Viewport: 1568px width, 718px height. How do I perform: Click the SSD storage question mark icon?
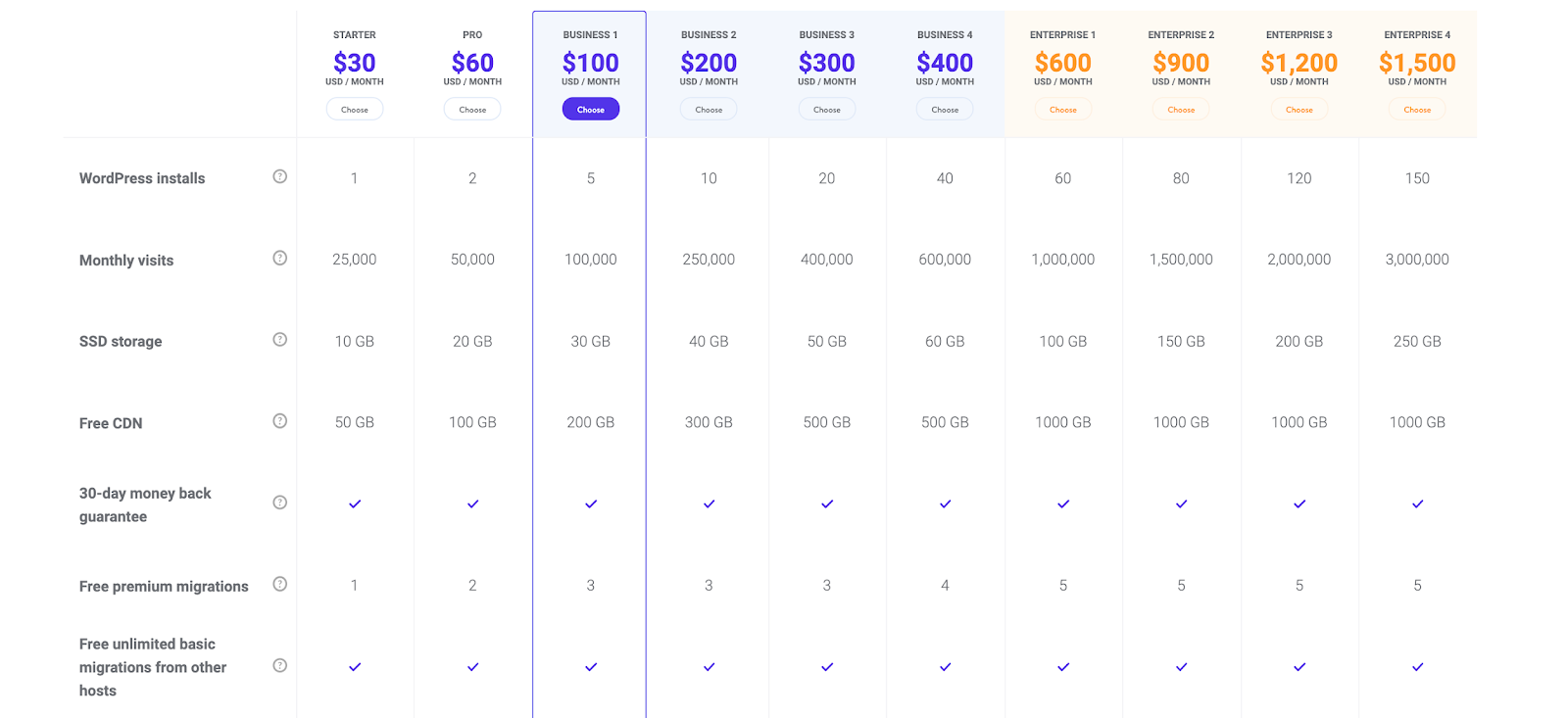click(280, 339)
